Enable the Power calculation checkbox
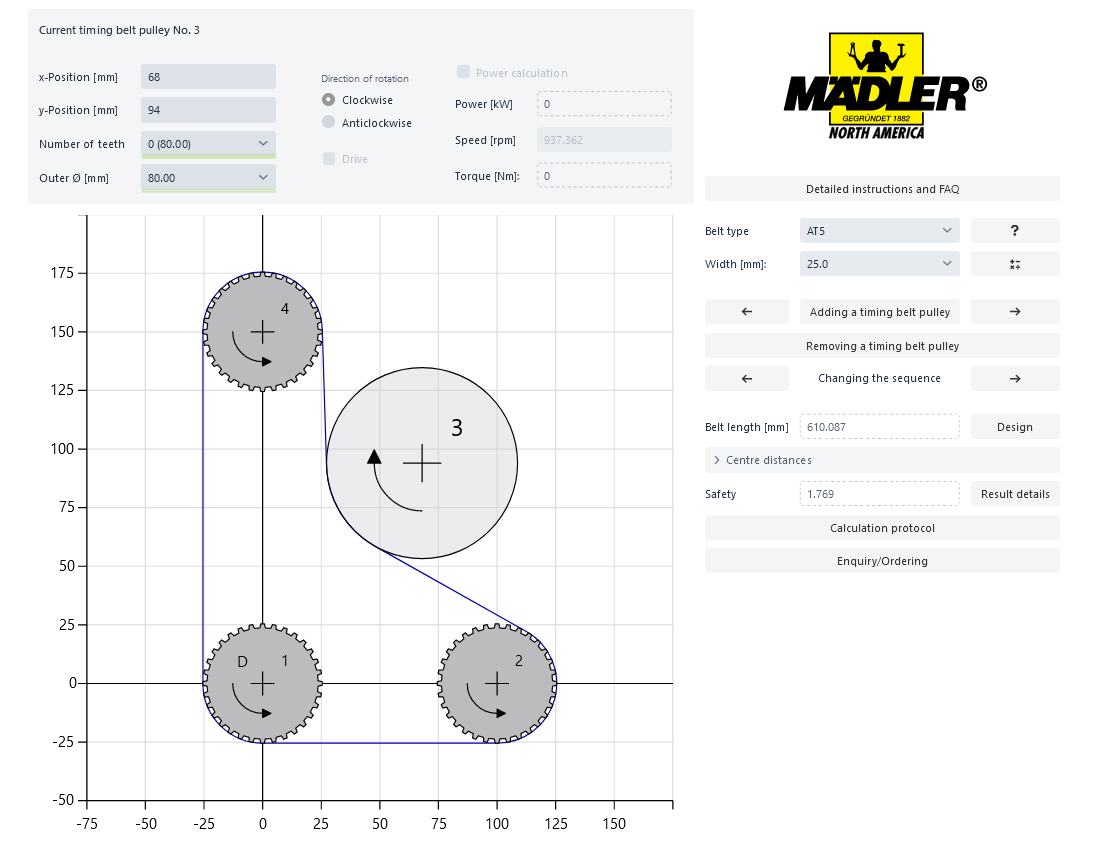The width and height of the screenshot is (1107, 845). coord(464,72)
